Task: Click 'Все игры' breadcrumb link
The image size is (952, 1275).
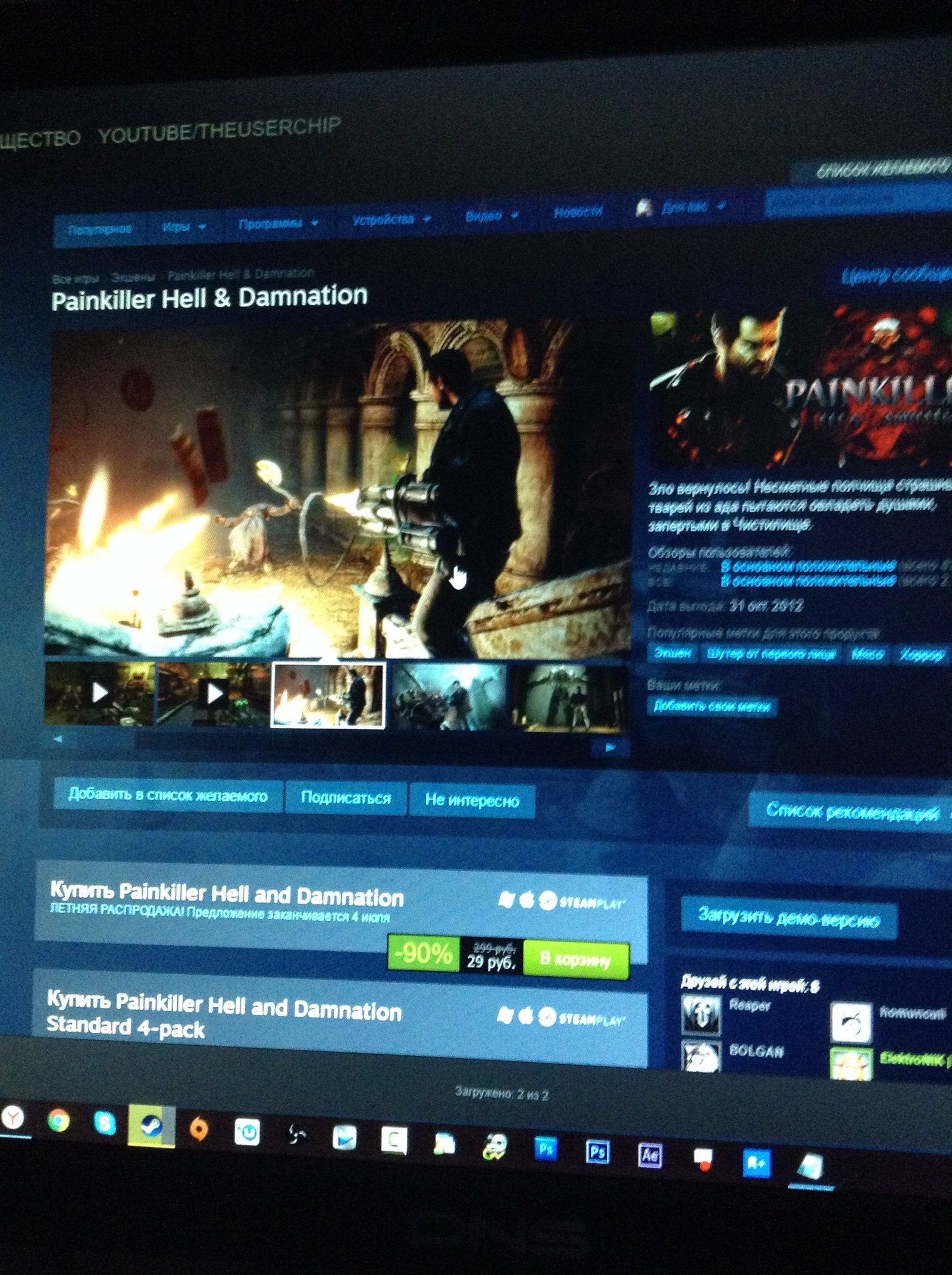Action: (x=76, y=279)
